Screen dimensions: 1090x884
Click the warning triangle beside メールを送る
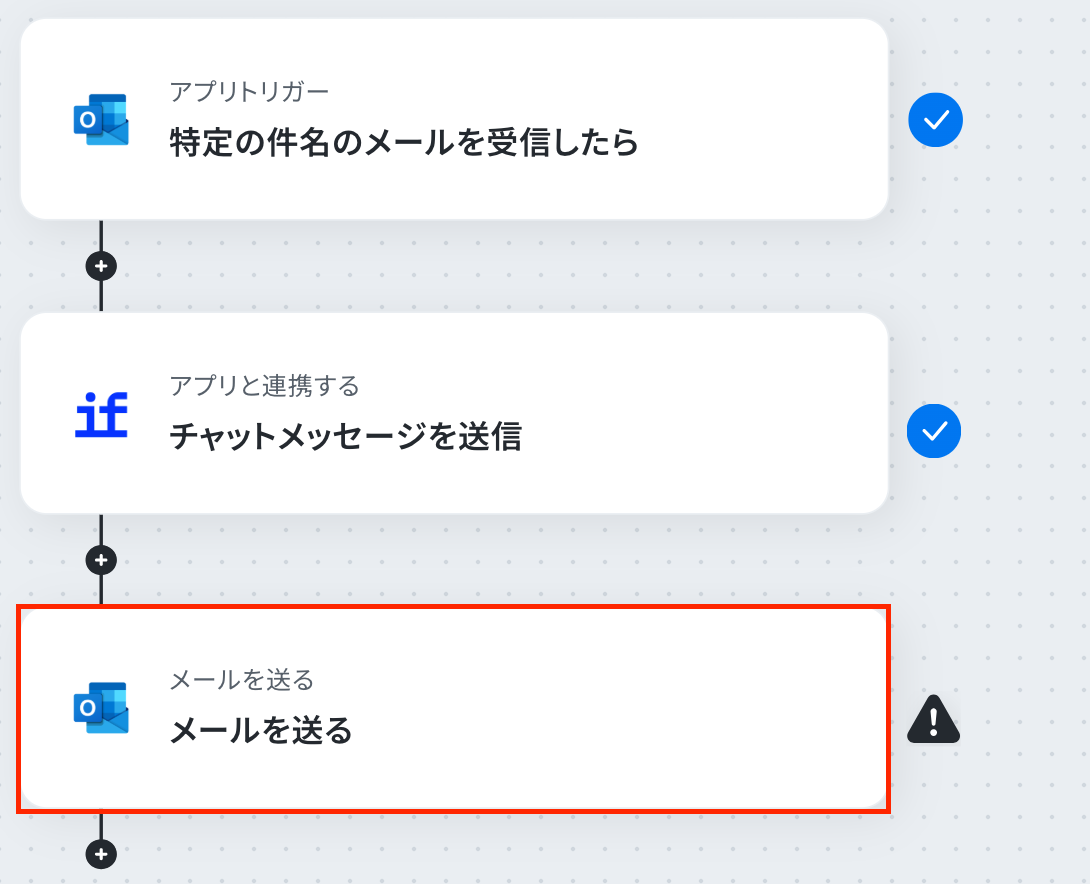(933, 719)
